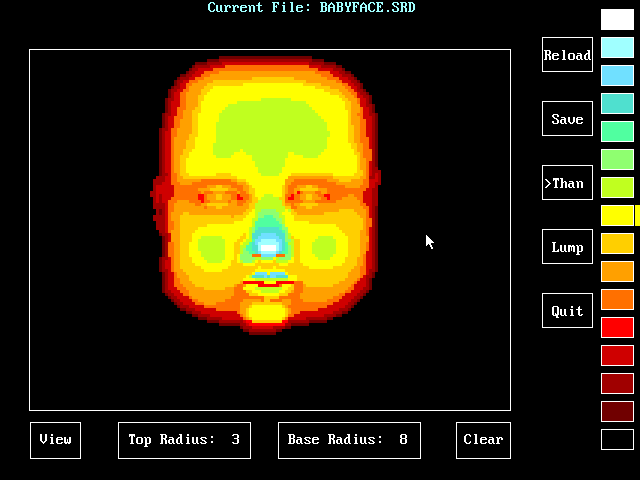Pick the dark red color swatch

coord(617,383)
